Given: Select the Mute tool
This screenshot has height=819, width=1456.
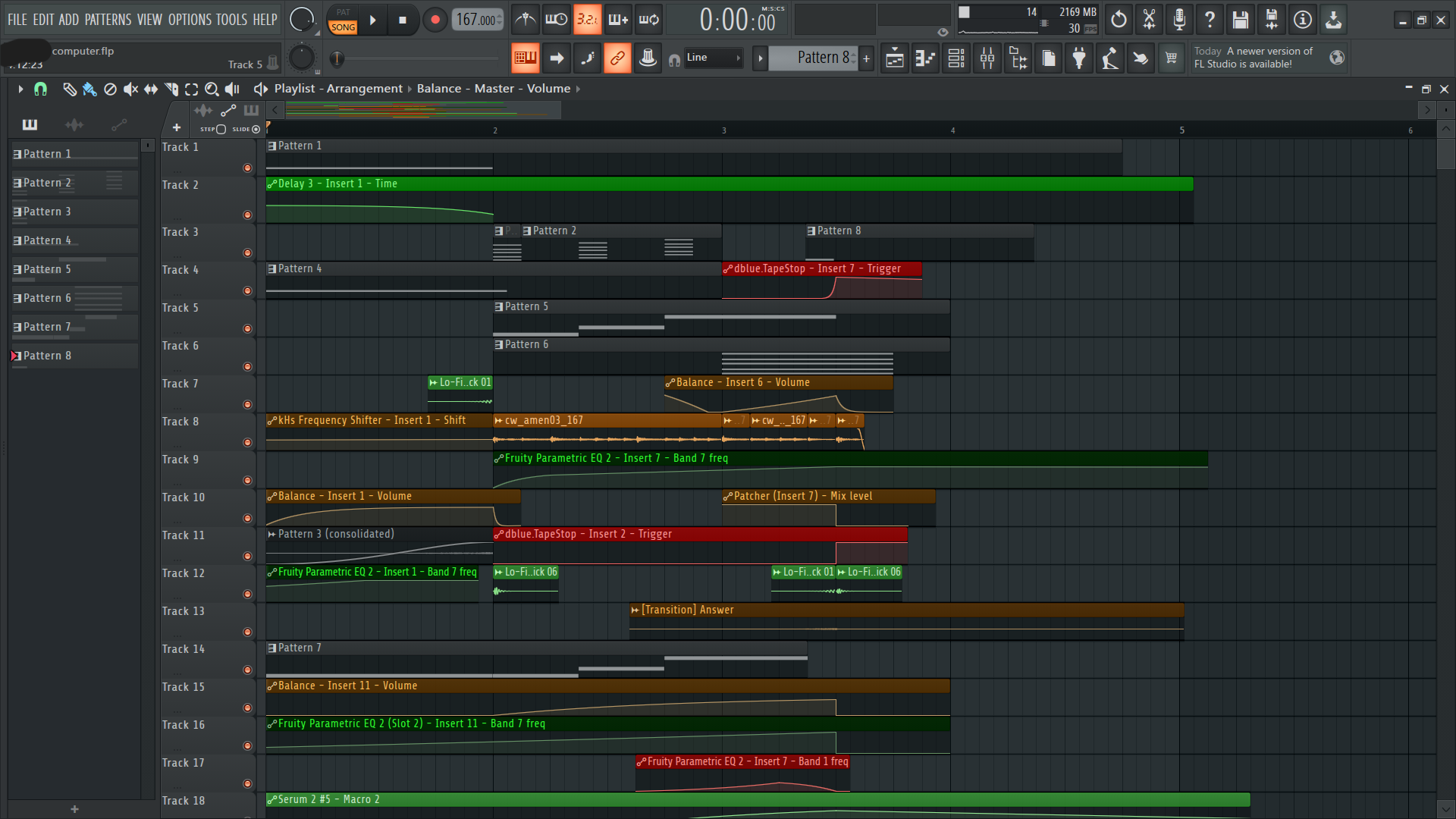Looking at the screenshot, I should (x=130, y=89).
